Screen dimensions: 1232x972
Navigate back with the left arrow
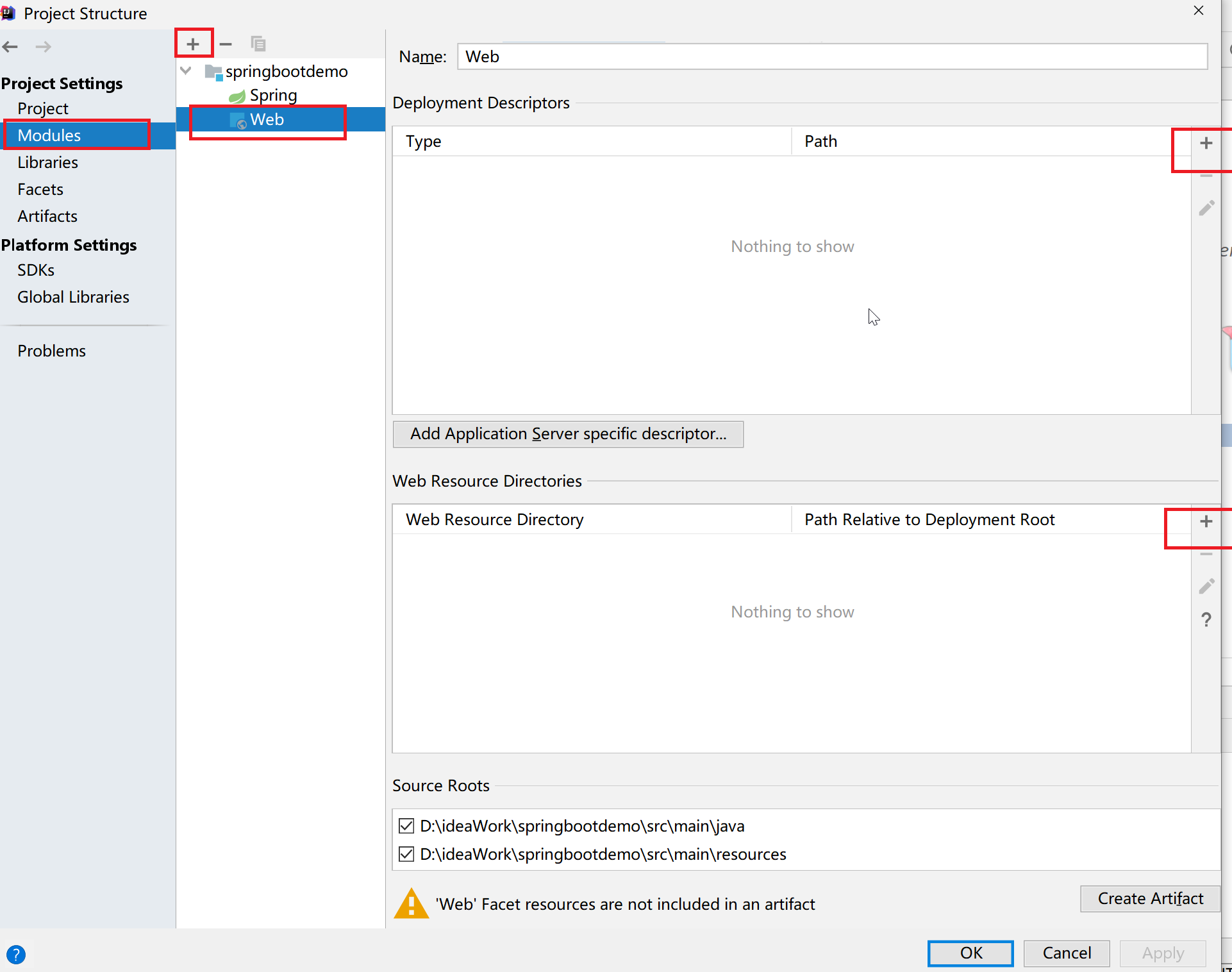(10, 47)
